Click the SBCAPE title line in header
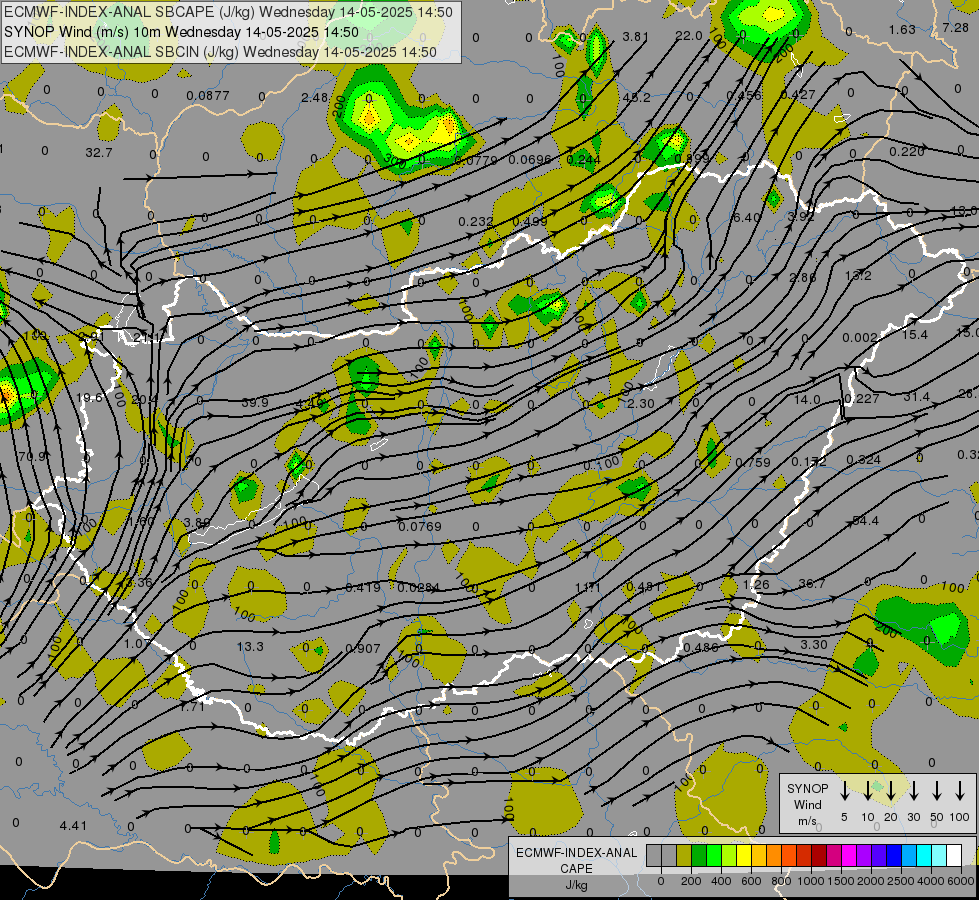Viewport: 979px width, 900px height. [229, 12]
